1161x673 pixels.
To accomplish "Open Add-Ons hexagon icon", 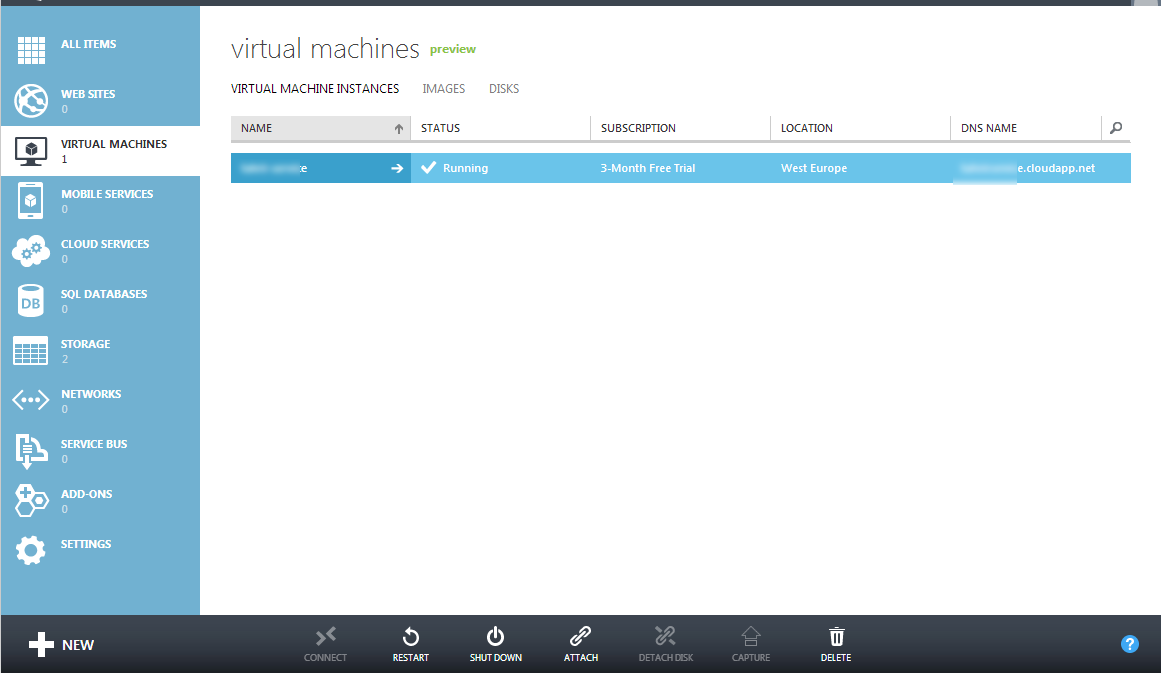I will tap(31, 500).
